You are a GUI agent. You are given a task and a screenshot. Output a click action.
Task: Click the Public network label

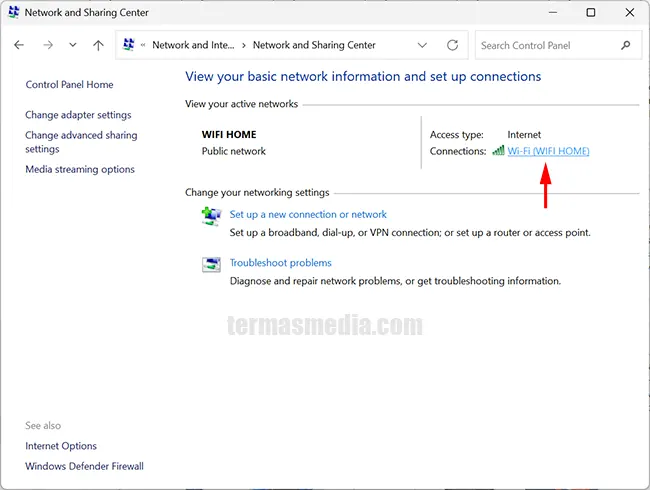point(233,151)
